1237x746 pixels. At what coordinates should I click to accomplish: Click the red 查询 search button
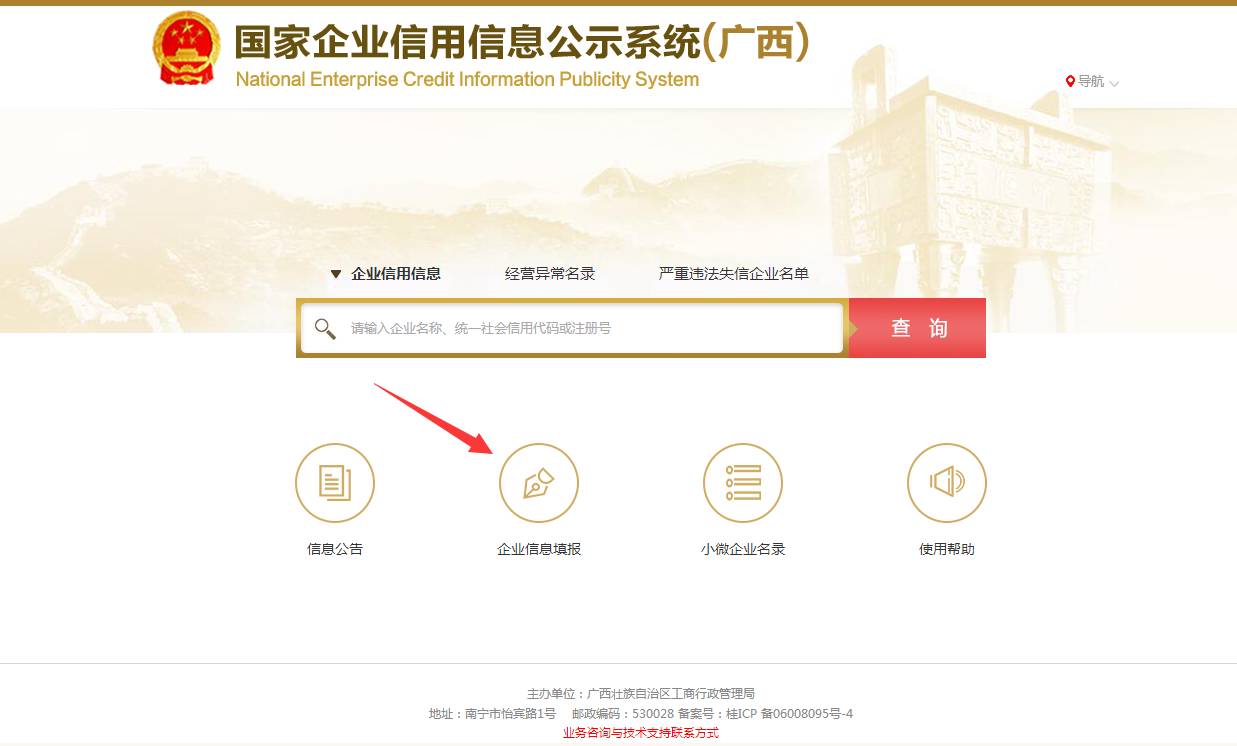click(918, 328)
